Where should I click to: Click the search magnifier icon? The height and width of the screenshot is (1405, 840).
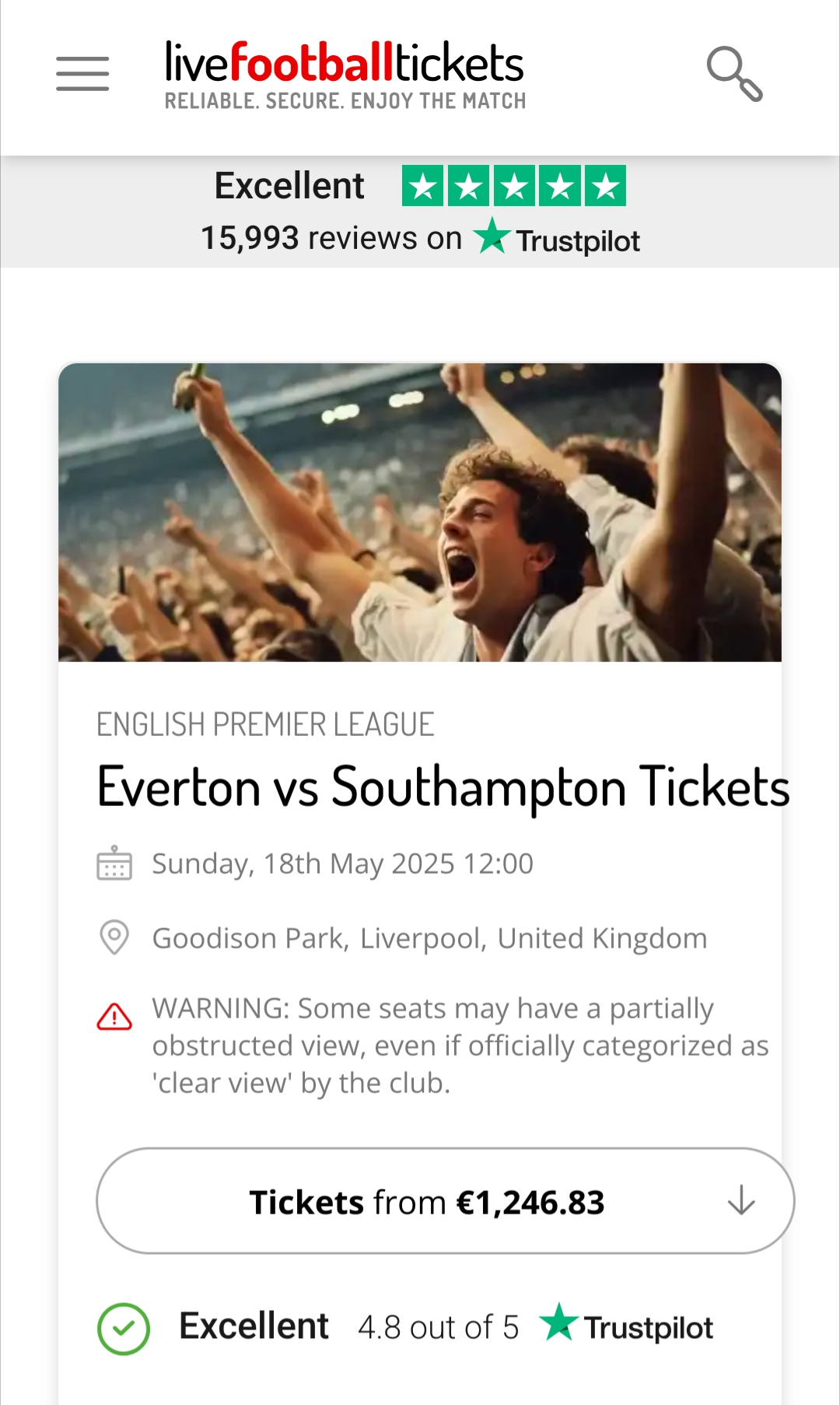pyautogui.click(x=733, y=74)
